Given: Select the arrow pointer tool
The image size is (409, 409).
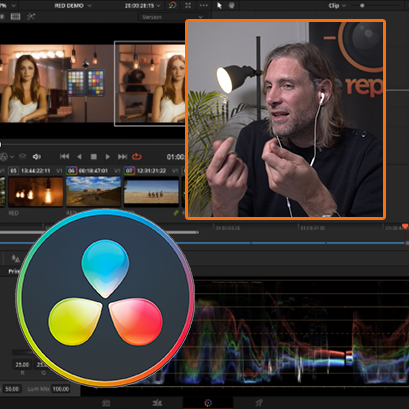Looking at the screenshot, I should (x=219, y=6).
